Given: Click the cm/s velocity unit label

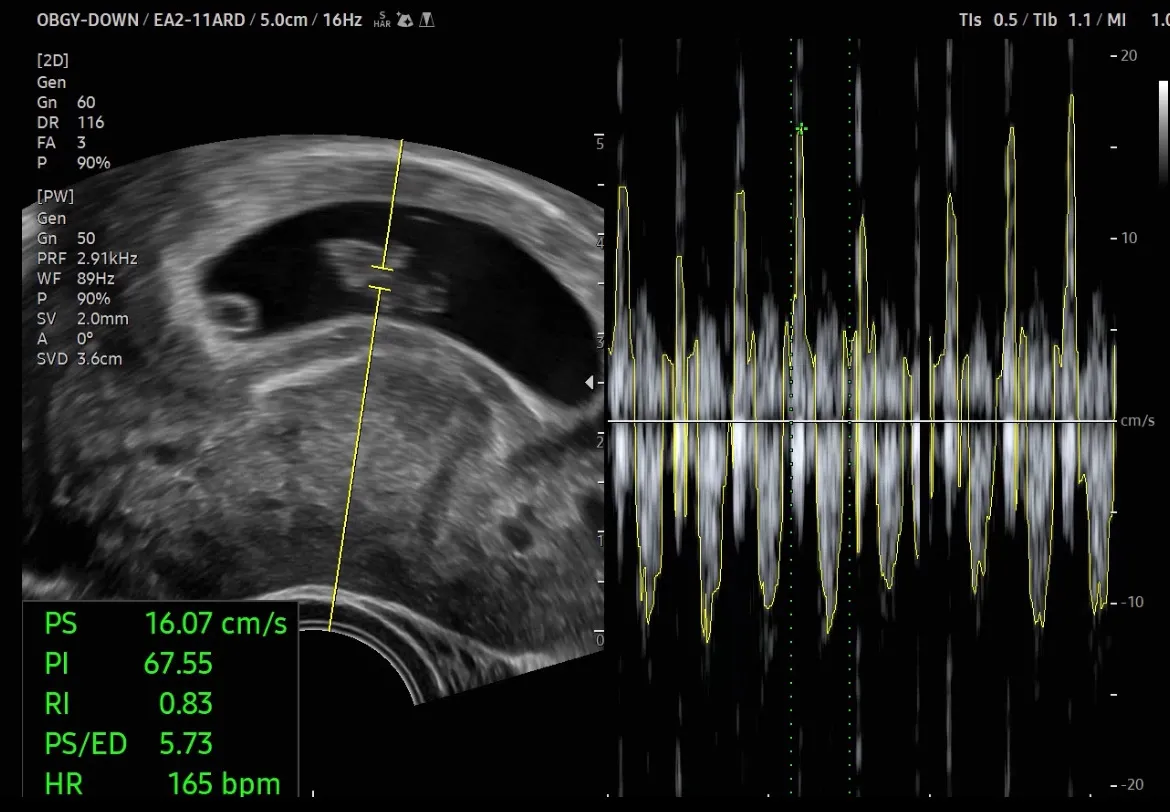Looking at the screenshot, I should click(x=1138, y=421).
